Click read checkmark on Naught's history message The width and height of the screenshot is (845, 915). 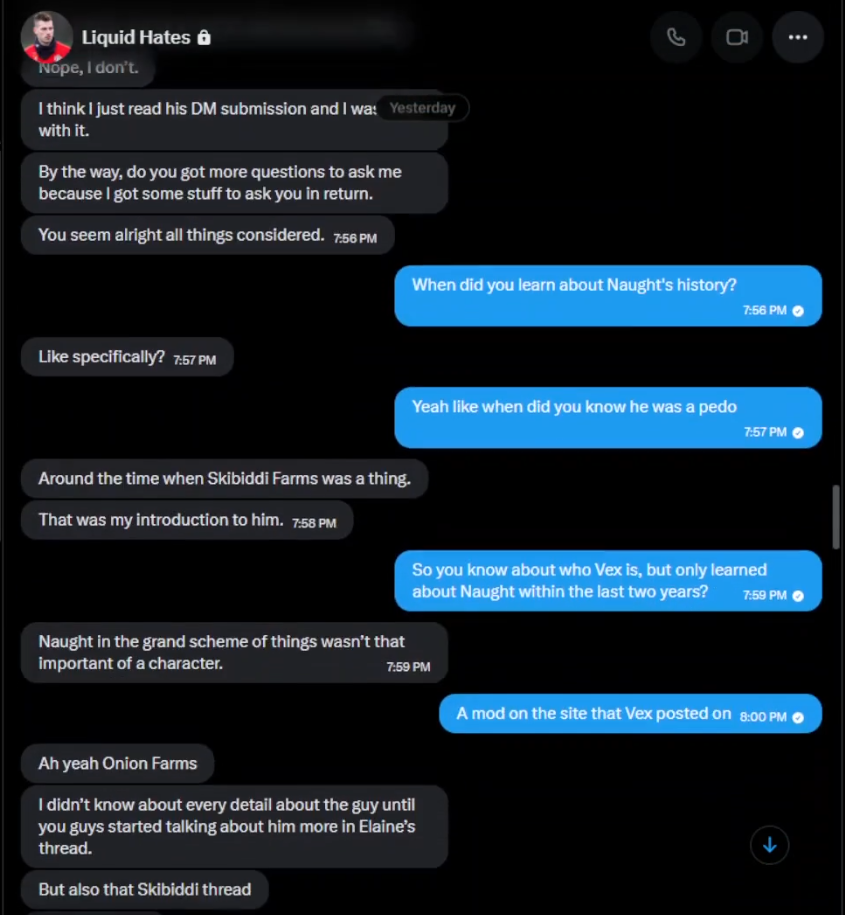pyautogui.click(x=798, y=311)
